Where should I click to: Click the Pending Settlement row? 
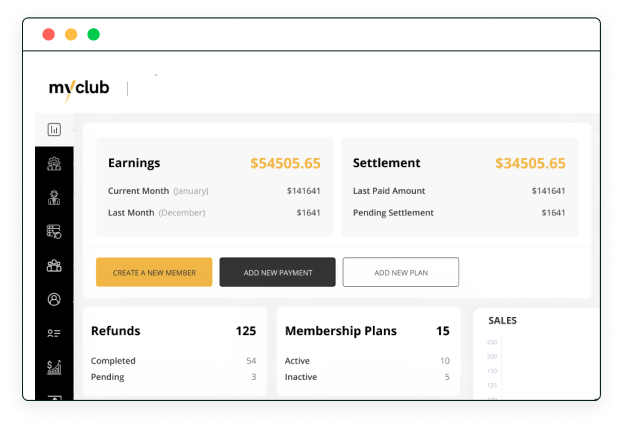point(459,213)
